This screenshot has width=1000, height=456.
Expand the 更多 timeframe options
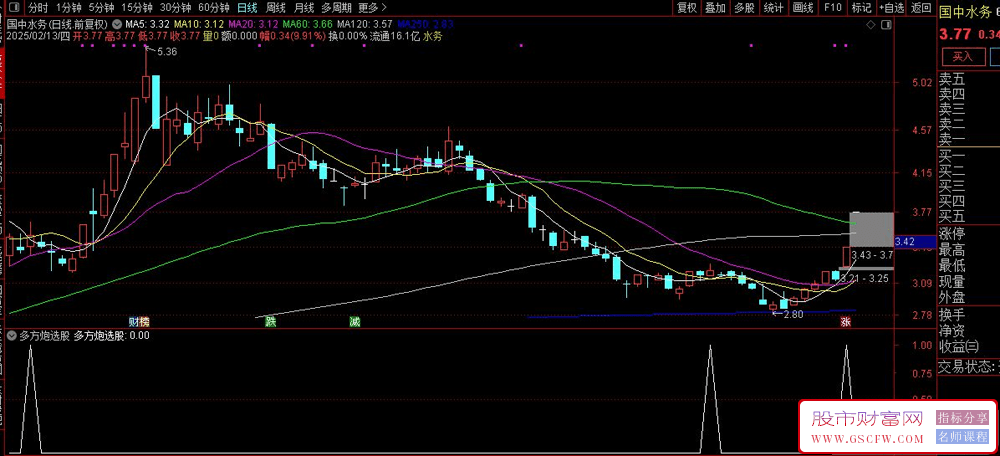point(372,8)
